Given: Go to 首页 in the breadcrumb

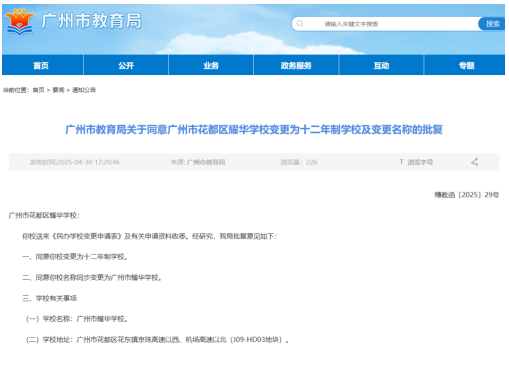Looking at the screenshot, I should 38,90.
